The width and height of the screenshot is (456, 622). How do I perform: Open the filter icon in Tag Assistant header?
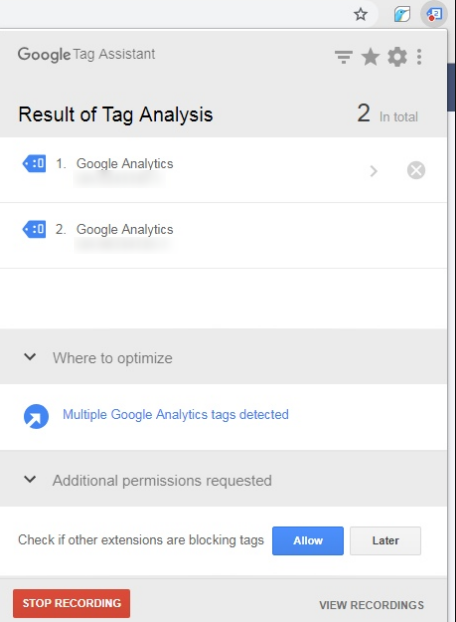343,57
